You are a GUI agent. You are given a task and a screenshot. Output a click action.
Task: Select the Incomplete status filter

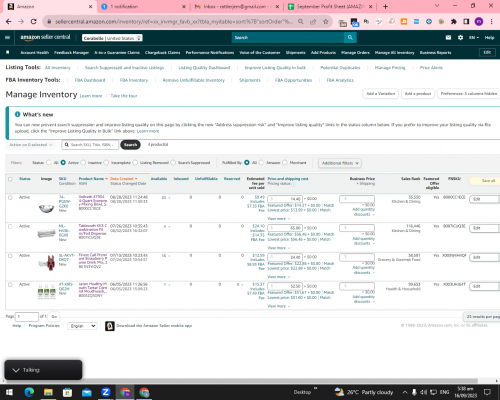point(106,163)
